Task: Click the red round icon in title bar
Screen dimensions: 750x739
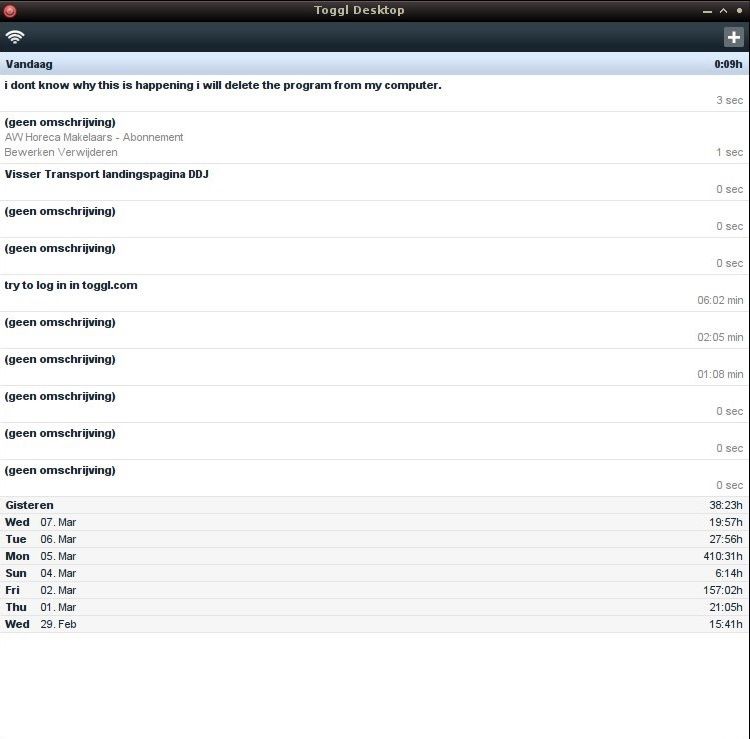Action: click(x=10, y=11)
